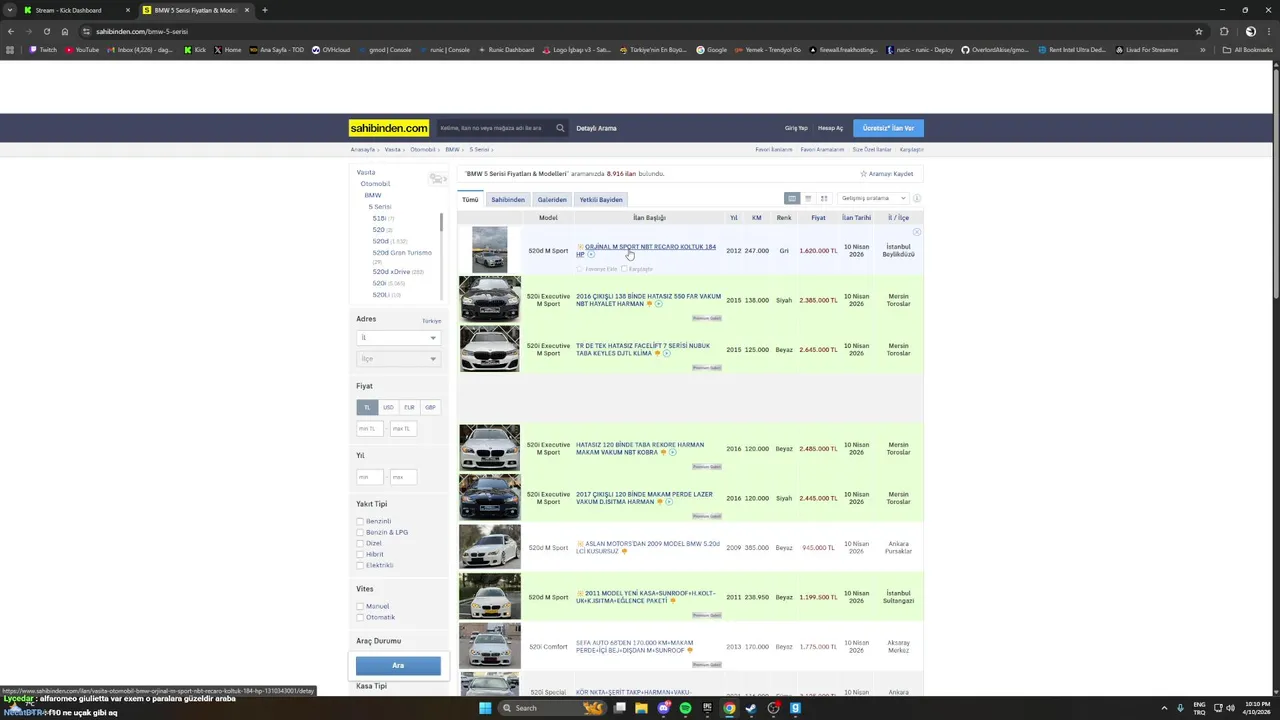This screenshot has height=720, width=1280.
Task: Select the Tümü tab
Action: coord(470,199)
